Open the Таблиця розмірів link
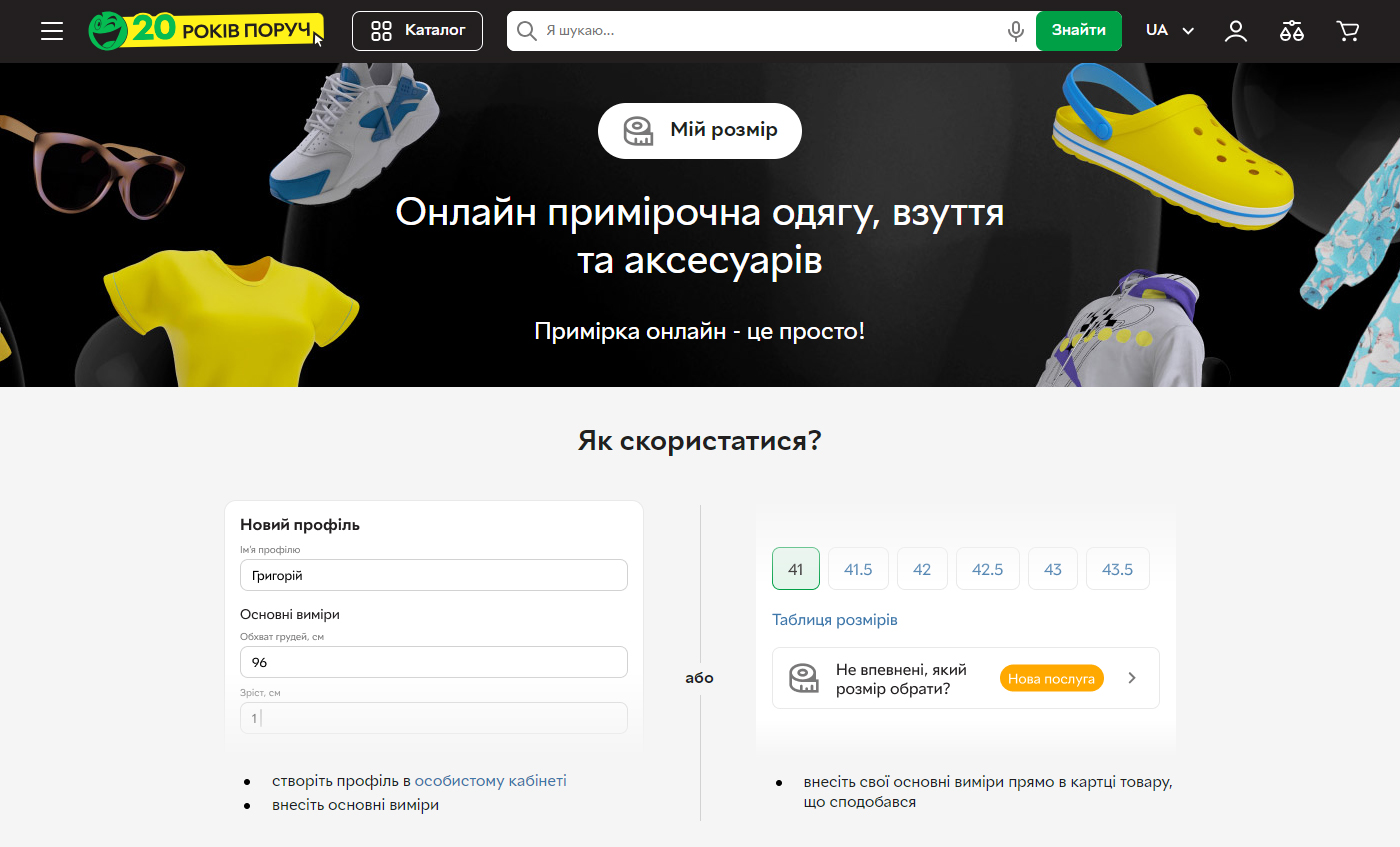The width and height of the screenshot is (1400, 847). click(835, 620)
